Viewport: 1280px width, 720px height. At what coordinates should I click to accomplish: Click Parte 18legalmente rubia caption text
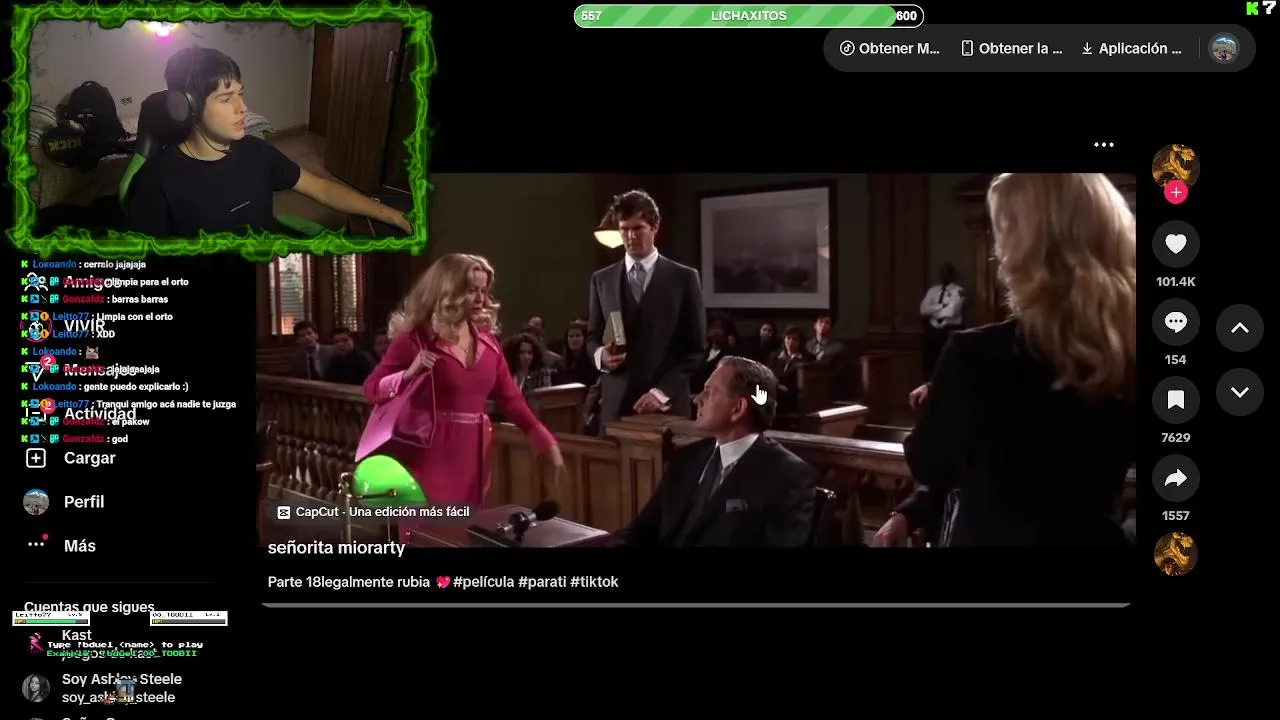[x=349, y=582]
